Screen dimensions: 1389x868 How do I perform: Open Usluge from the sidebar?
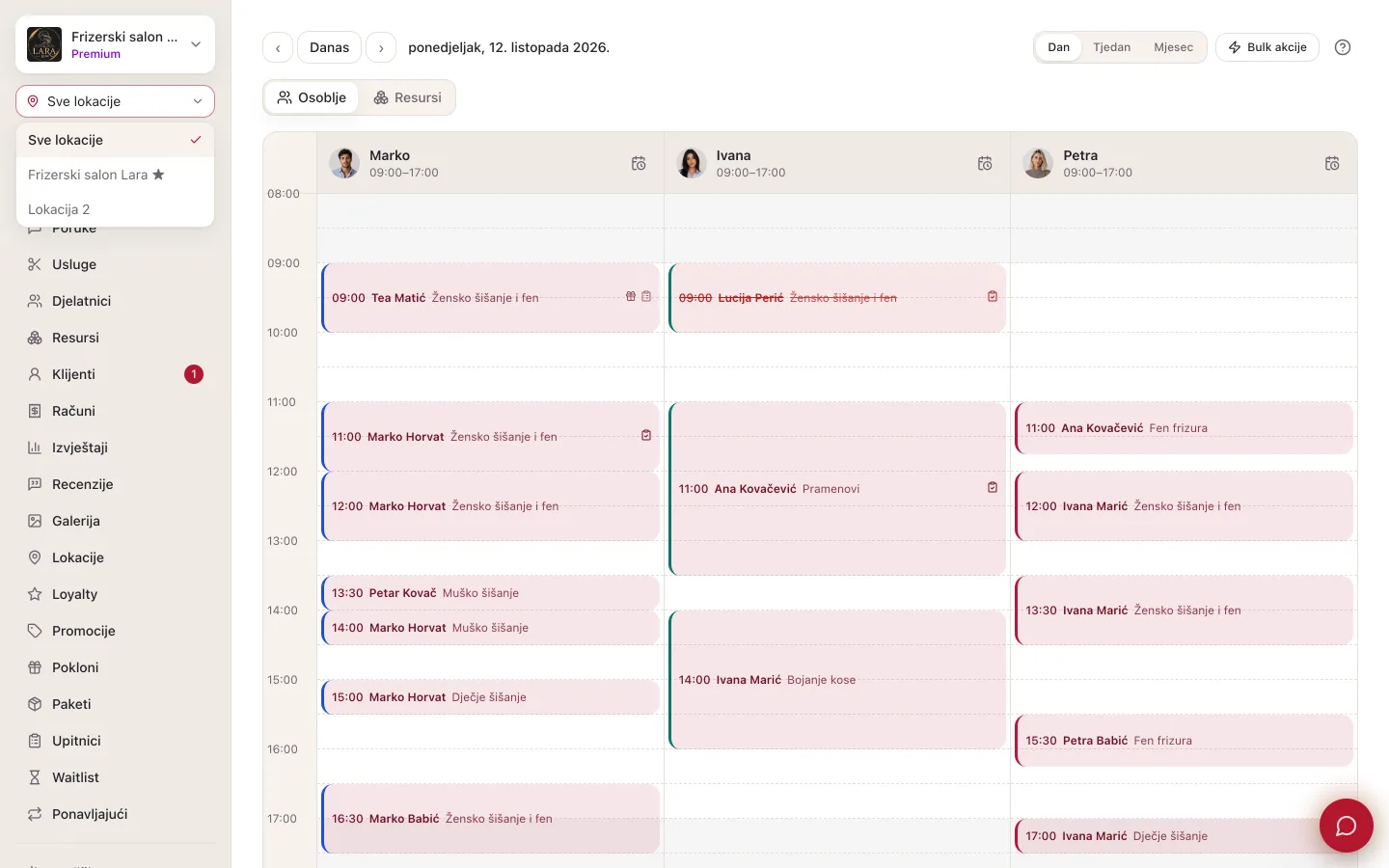point(116,264)
